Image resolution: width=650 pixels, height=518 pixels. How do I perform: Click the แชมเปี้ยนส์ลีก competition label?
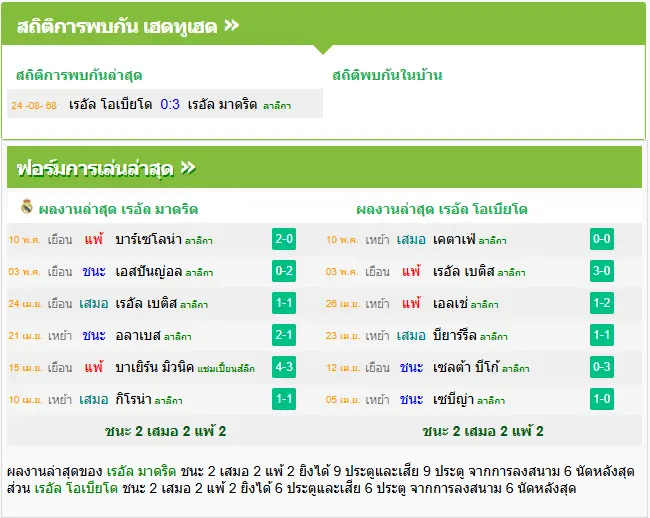pos(226,368)
